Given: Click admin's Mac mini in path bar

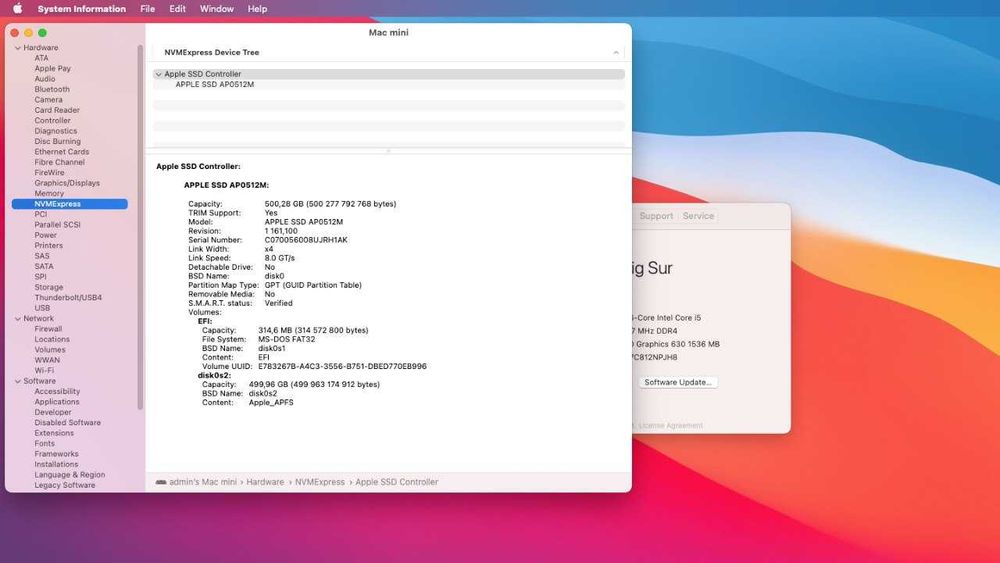Looking at the screenshot, I should click(203, 482).
